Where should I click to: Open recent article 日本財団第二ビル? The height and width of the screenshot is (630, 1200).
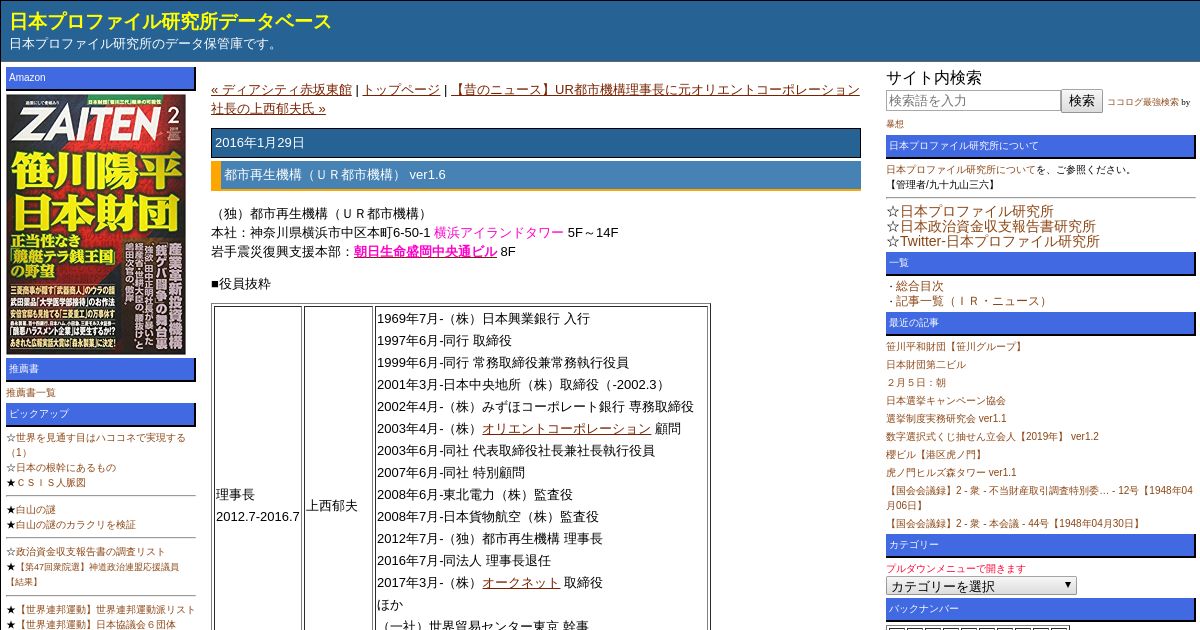(926, 365)
